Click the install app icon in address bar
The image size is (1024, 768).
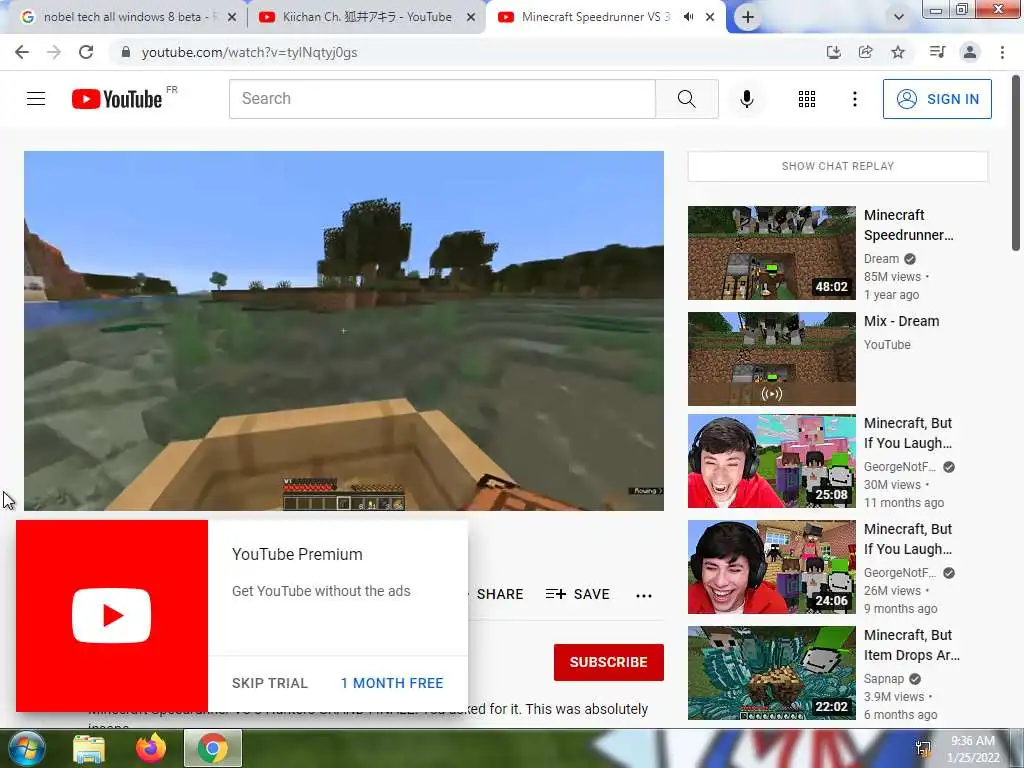[833, 52]
